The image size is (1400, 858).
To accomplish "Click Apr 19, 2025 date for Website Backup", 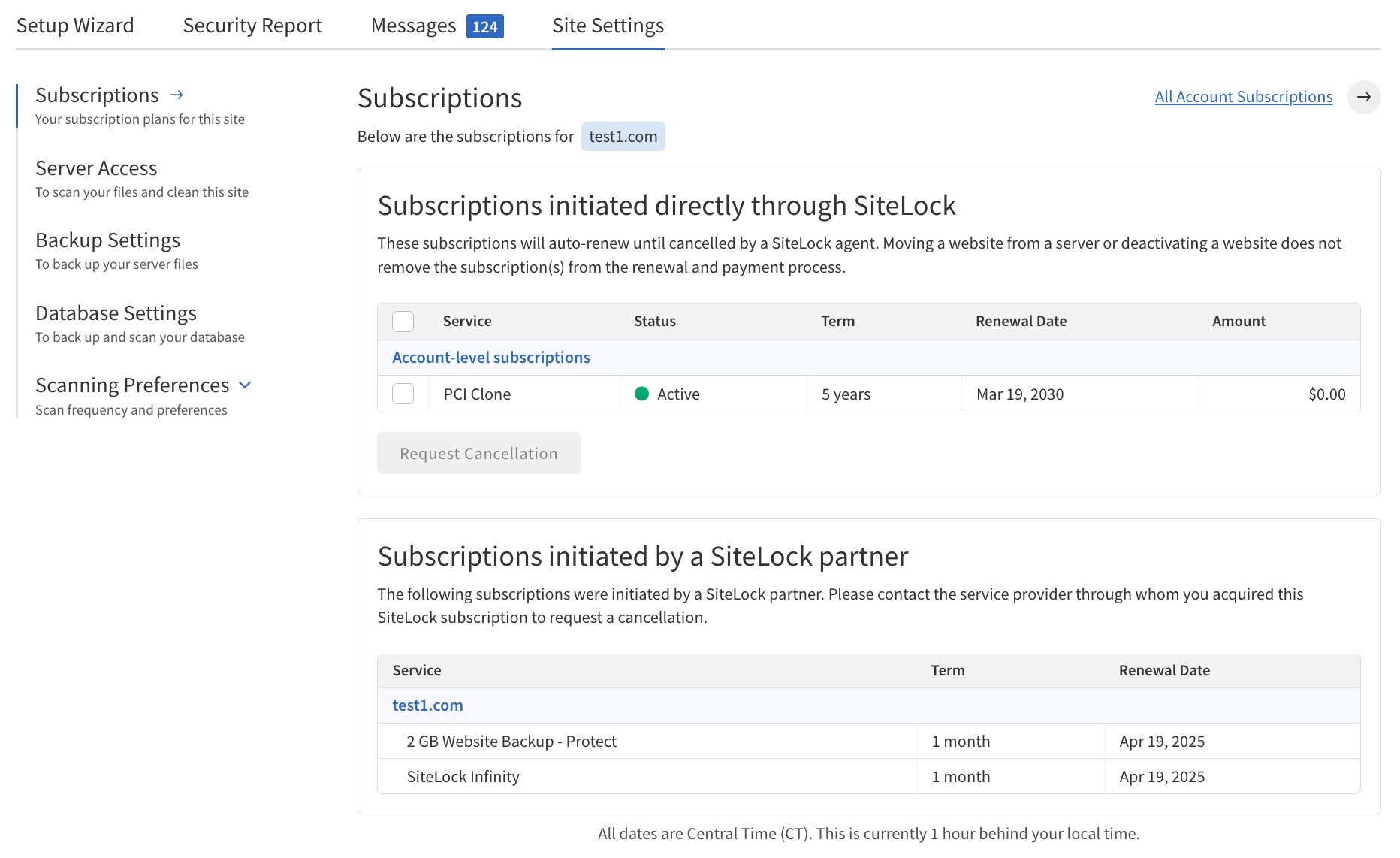I will [1162, 742].
